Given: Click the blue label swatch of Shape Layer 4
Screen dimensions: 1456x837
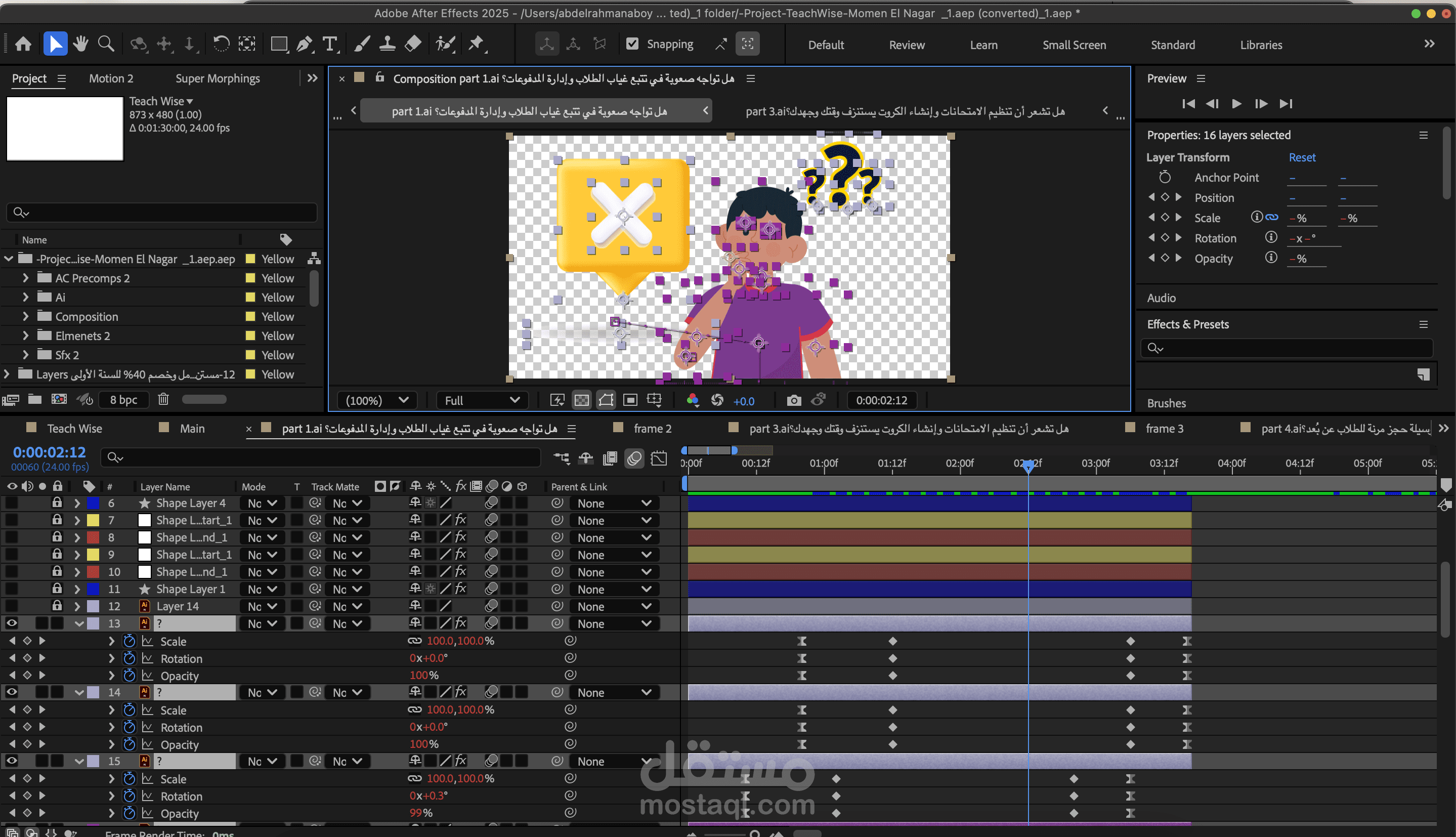Looking at the screenshot, I should (x=93, y=503).
